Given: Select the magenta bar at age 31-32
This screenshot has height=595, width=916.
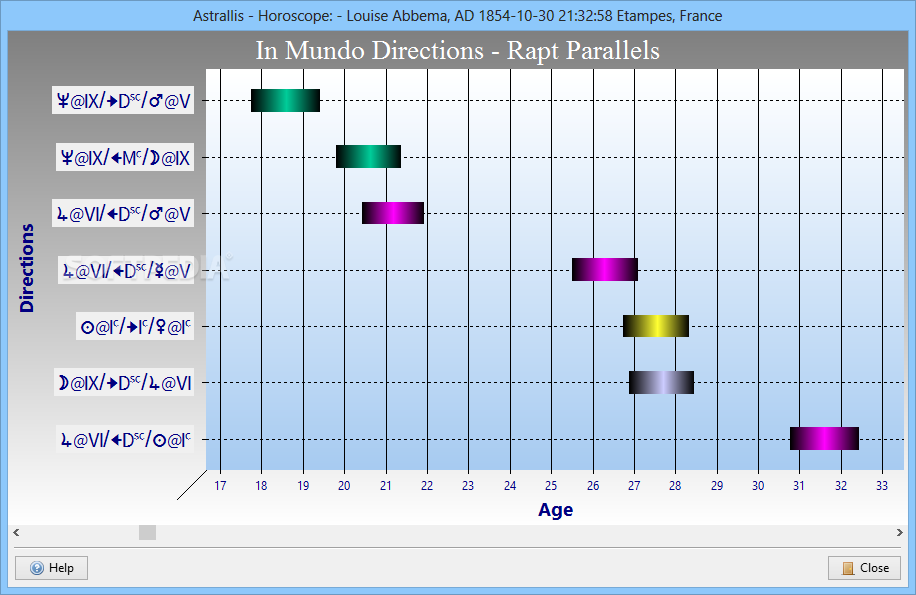Looking at the screenshot, I should (824, 439).
